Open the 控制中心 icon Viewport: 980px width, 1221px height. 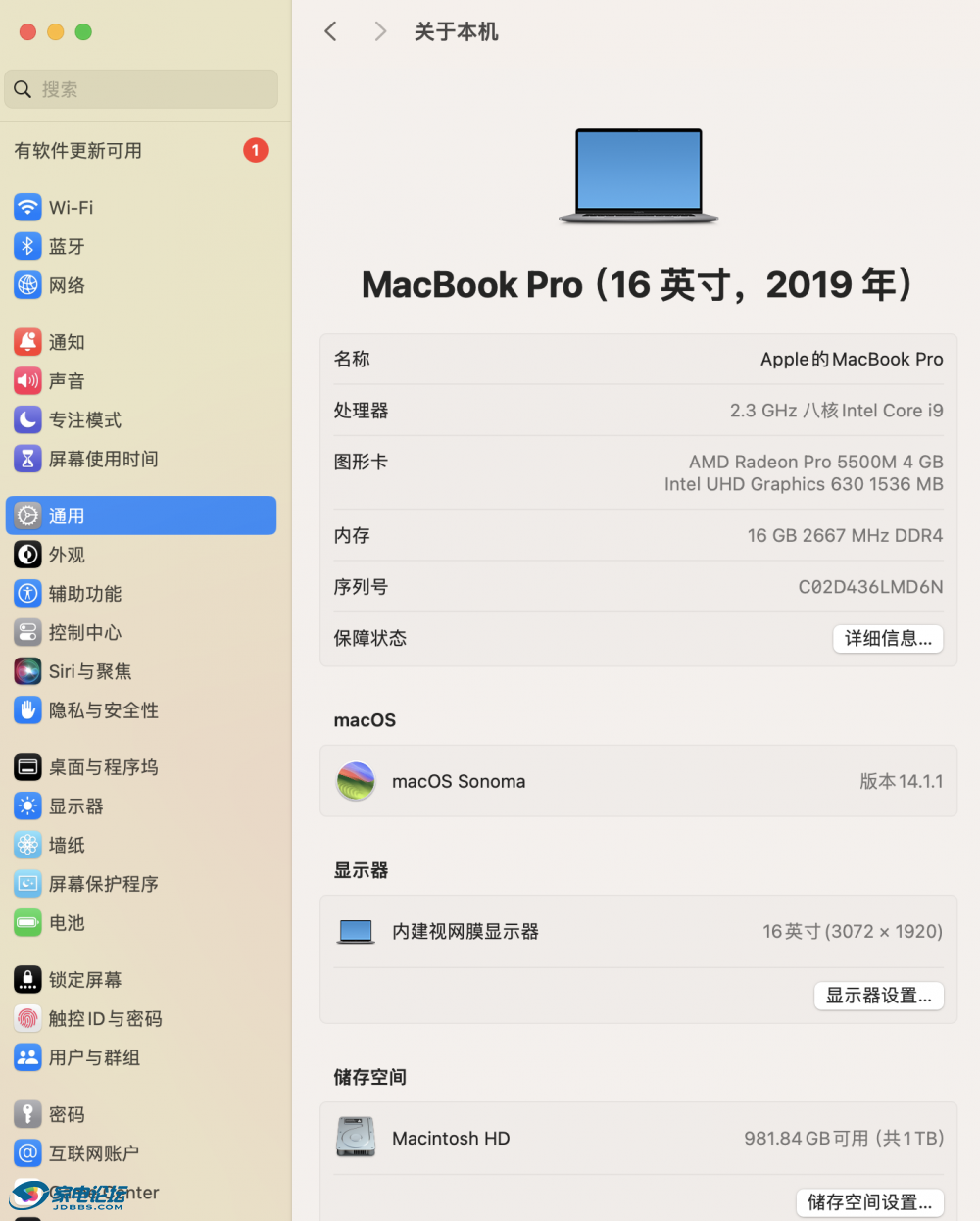27,632
